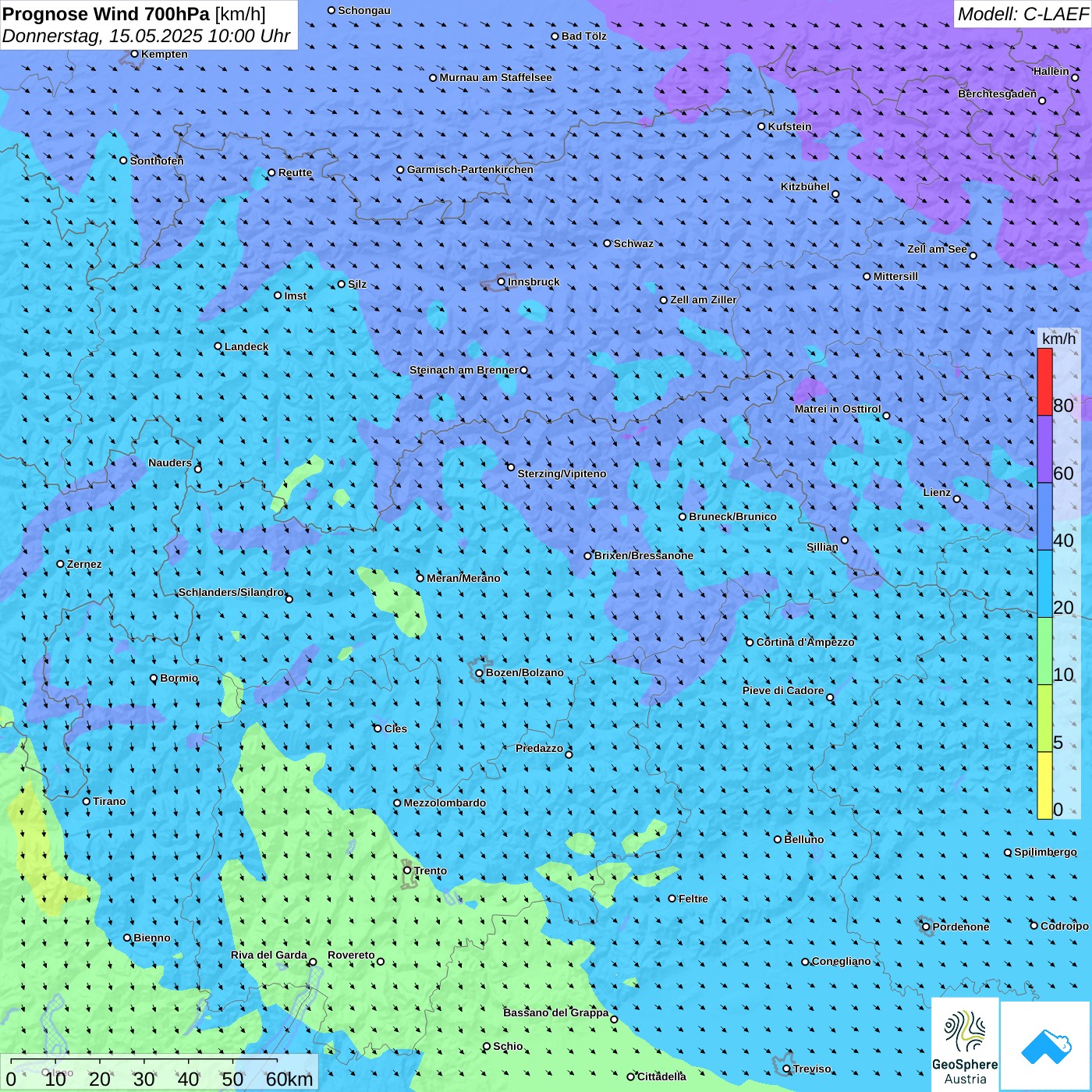
Task: Click the Cortina d'Ampezzo marker
Action: tap(750, 643)
